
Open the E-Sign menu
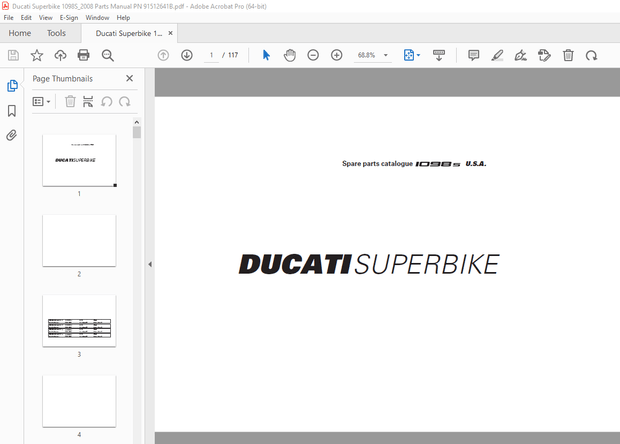pyautogui.click(x=69, y=18)
